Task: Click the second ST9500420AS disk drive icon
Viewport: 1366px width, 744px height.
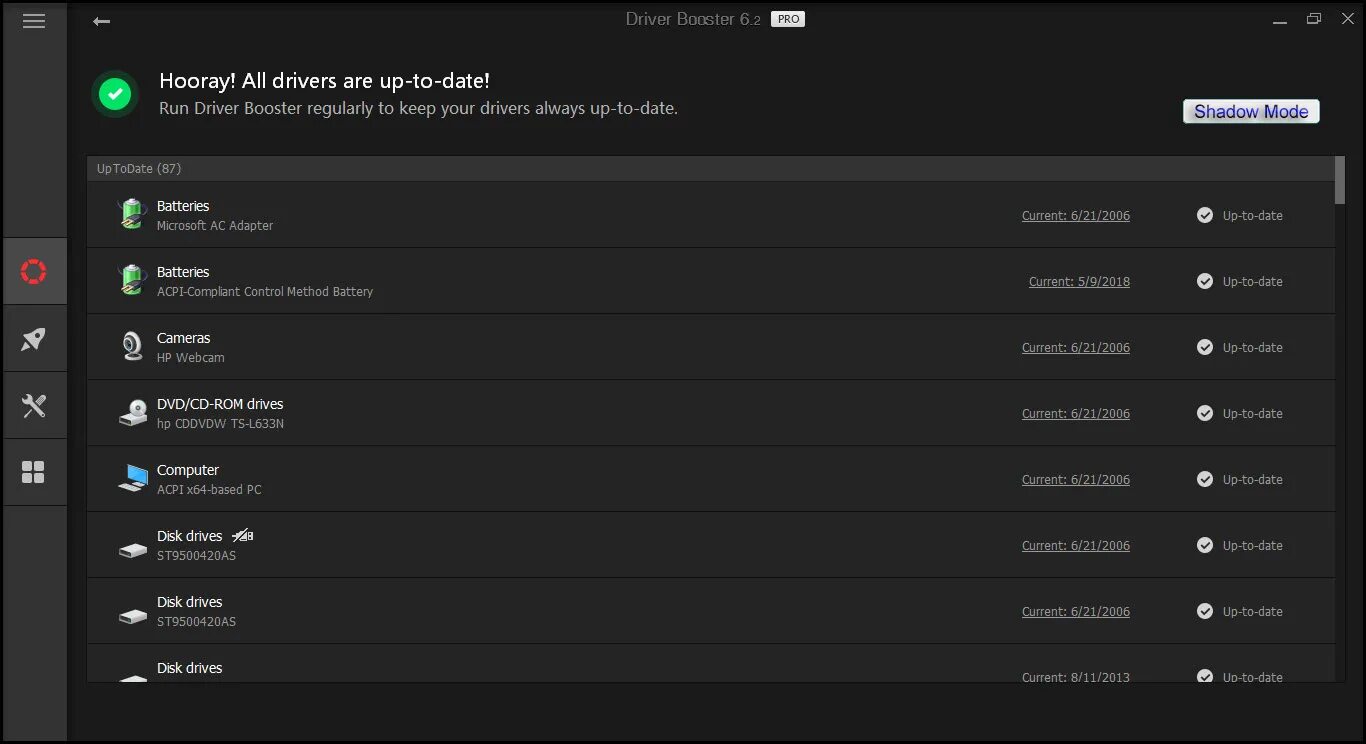Action: [133, 616]
